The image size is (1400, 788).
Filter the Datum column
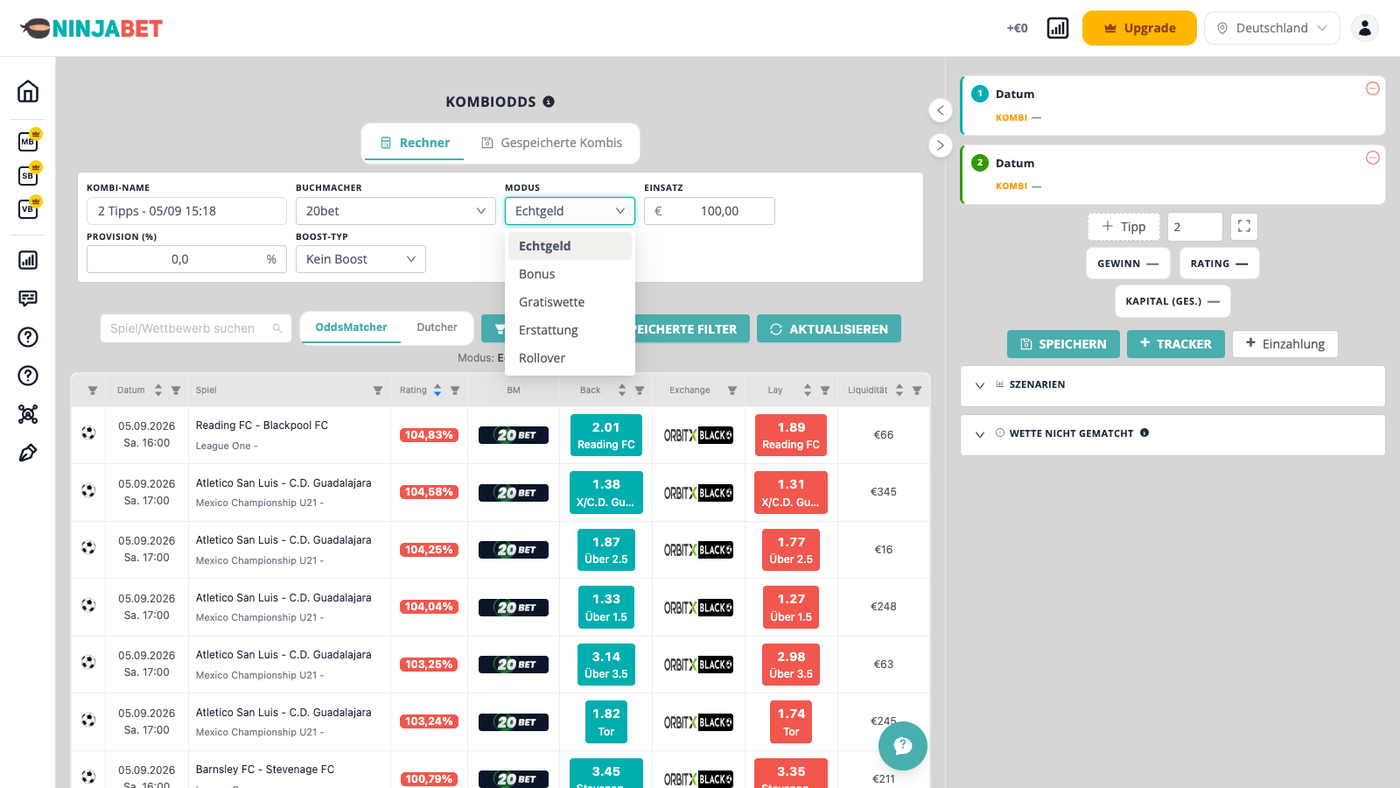coord(176,390)
